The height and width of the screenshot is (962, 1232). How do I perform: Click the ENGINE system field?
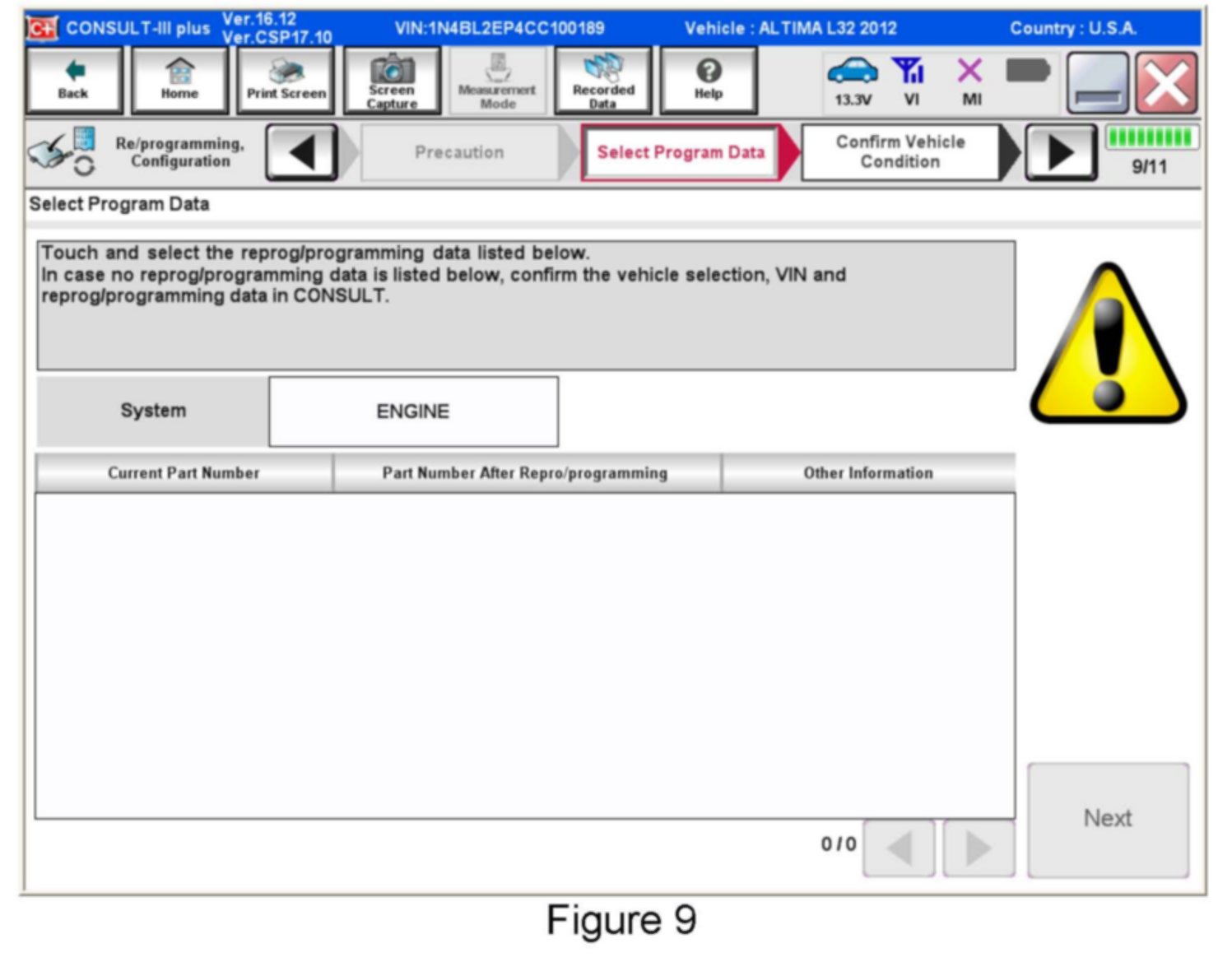[413, 411]
